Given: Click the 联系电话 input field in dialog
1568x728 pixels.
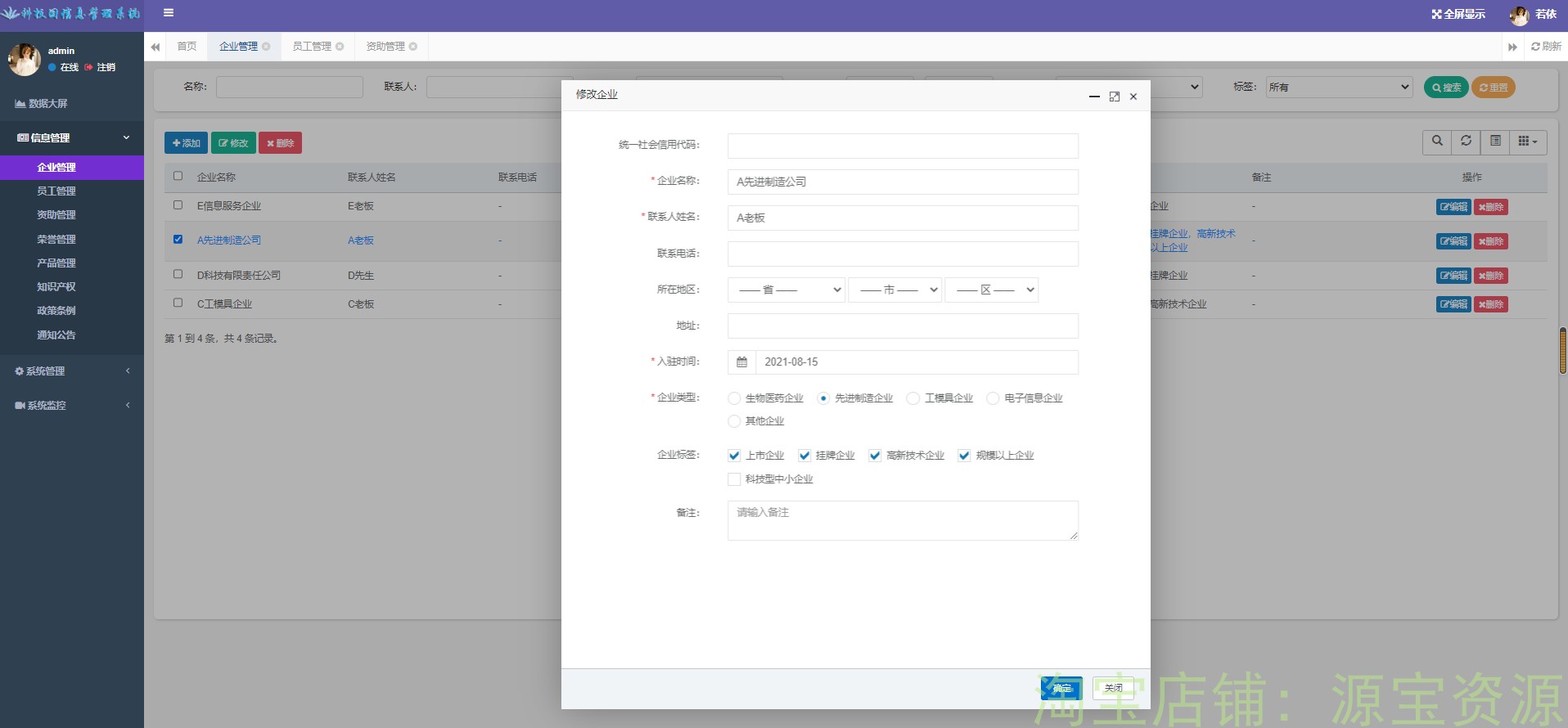Looking at the screenshot, I should coord(903,254).
